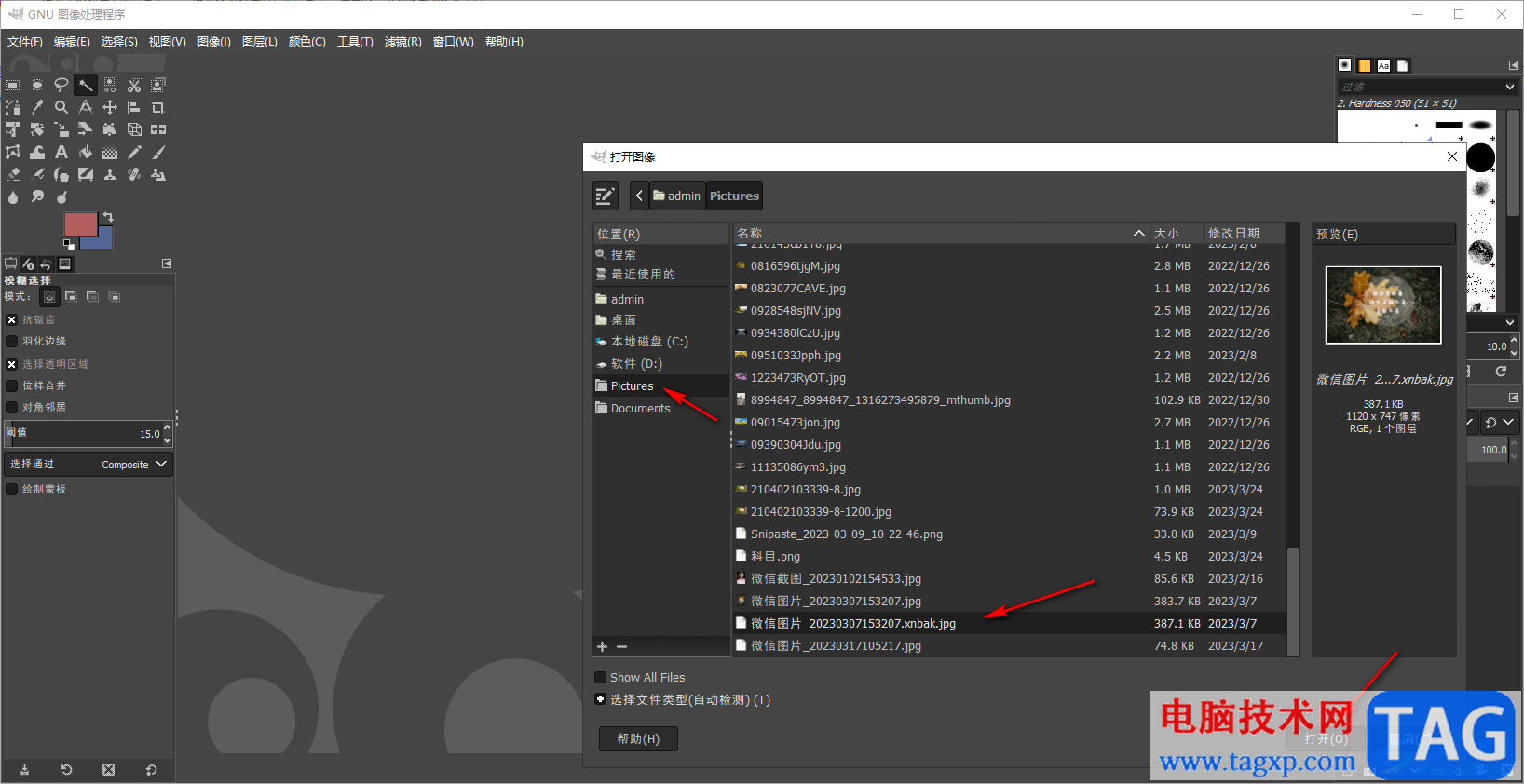Select the Alignment tool
Screen dimensions: 1524x784
click(x=134, y=107)
